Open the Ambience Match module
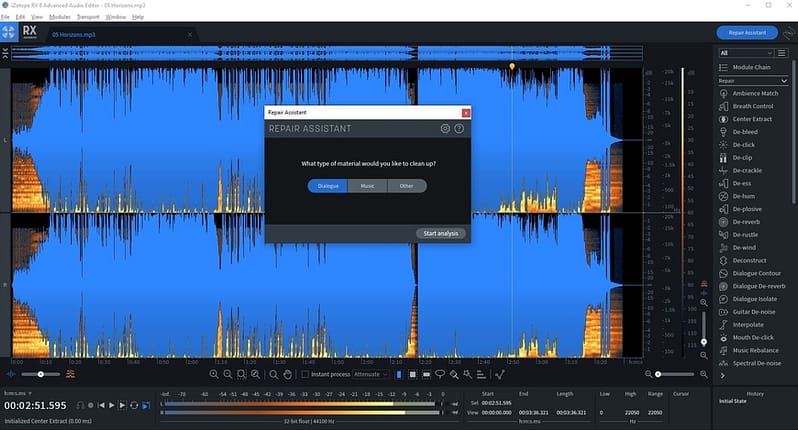The height and width of the screenshot is (430, 798). (755, 94)
